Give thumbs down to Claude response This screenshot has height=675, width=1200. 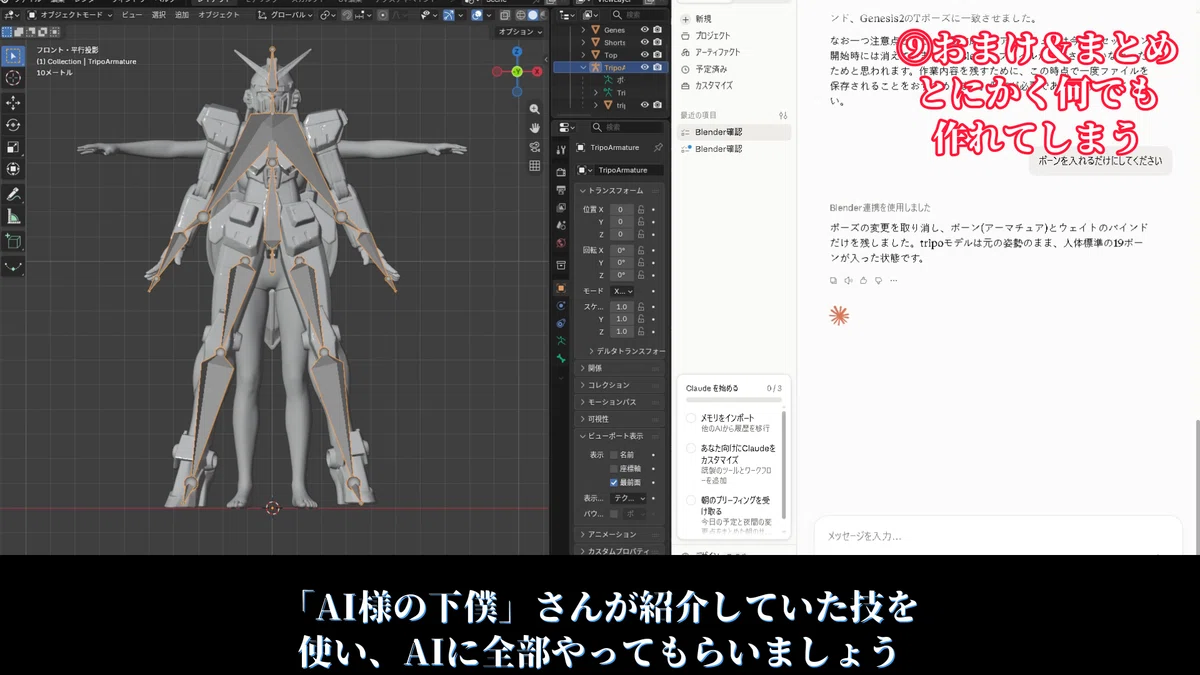878,281
